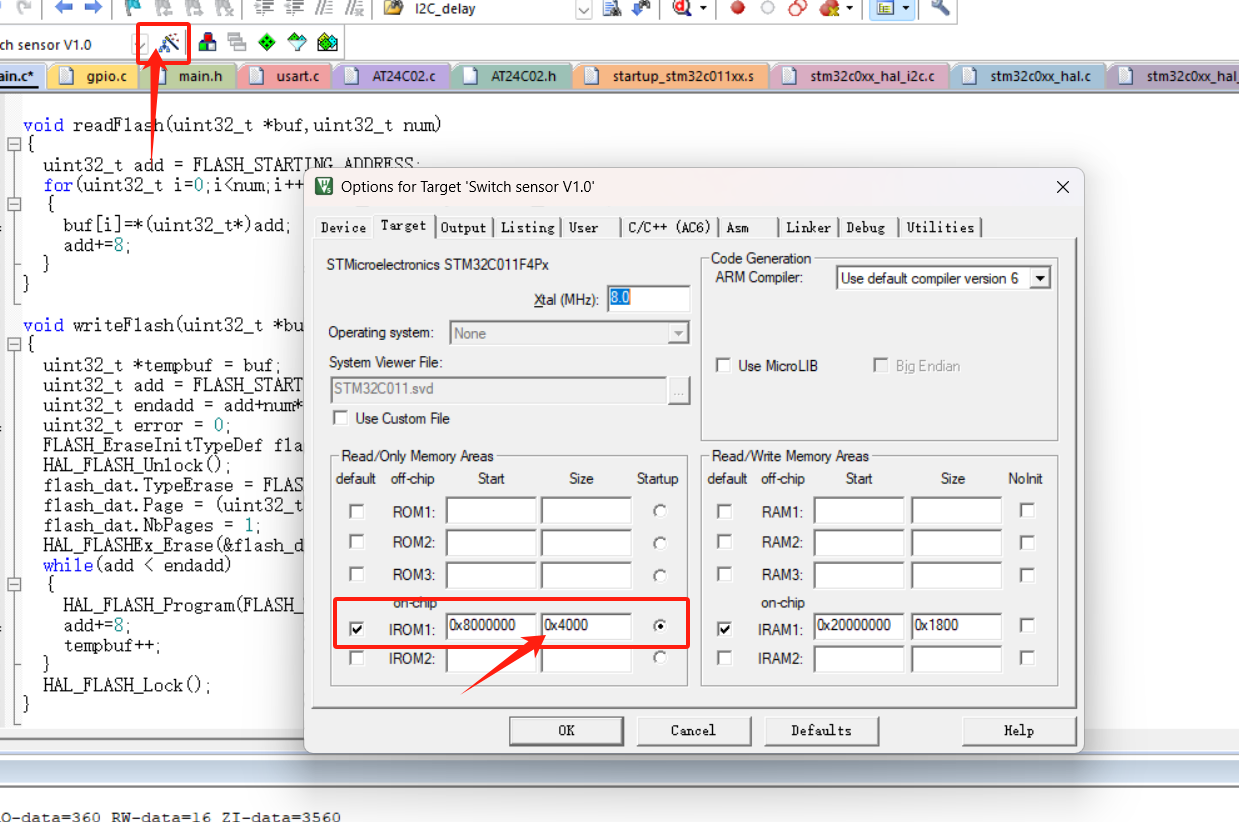Rebuild all target files
The width and height of the screenshot is (1239, 822).
click(238, 43)
